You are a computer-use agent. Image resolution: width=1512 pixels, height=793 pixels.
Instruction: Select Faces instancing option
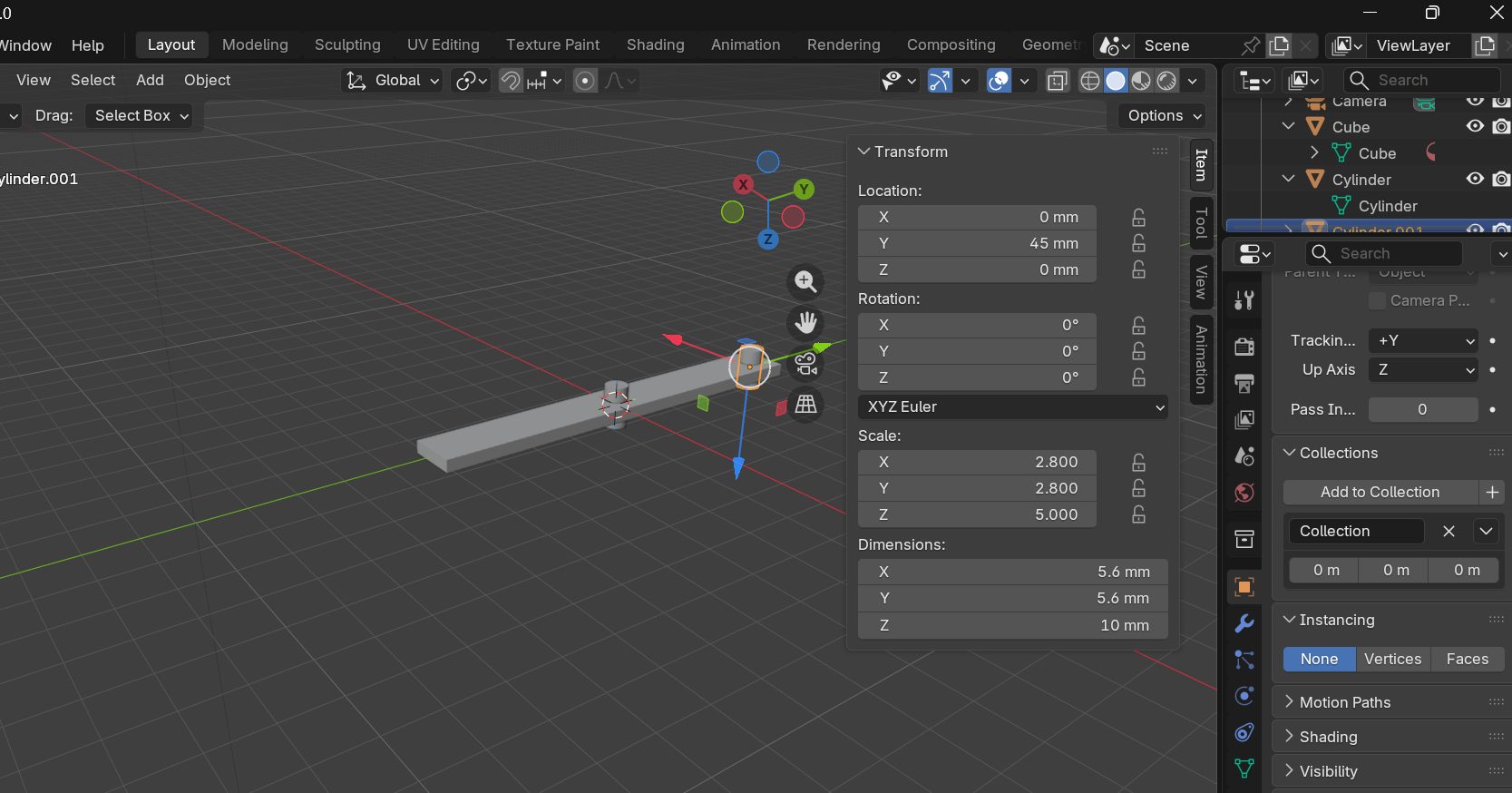click(x=1468, y=659)
